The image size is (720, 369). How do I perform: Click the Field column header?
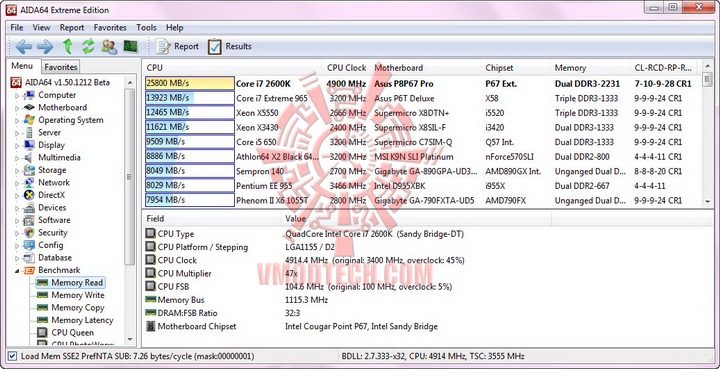coord(211,218)
